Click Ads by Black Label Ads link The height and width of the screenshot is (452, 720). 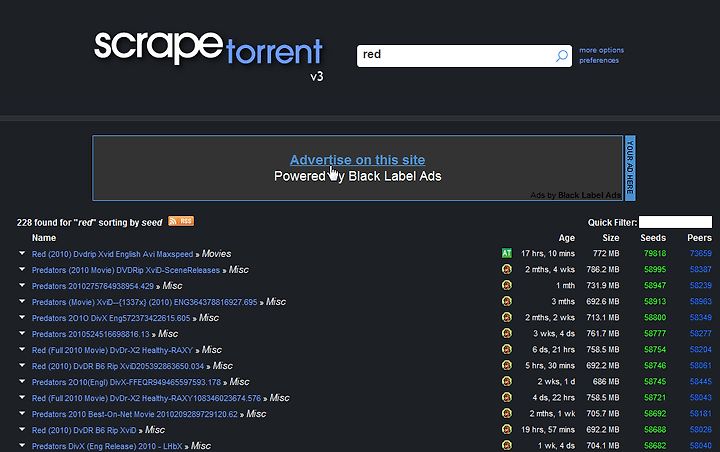pos(575,195)
